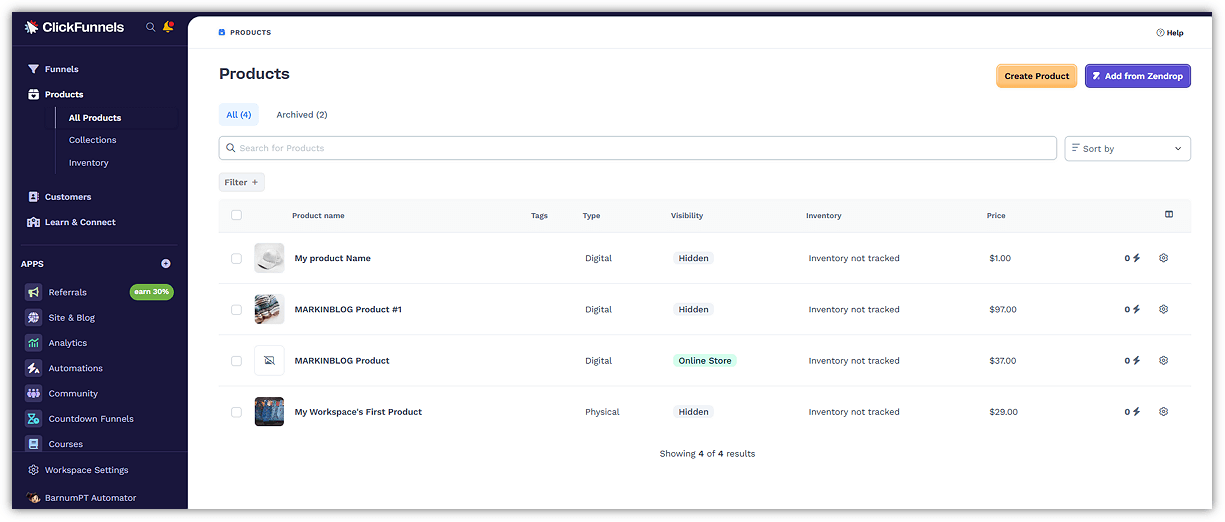
Task: Click the breadcrumb Products icon
Action: [x=222, y=33]
